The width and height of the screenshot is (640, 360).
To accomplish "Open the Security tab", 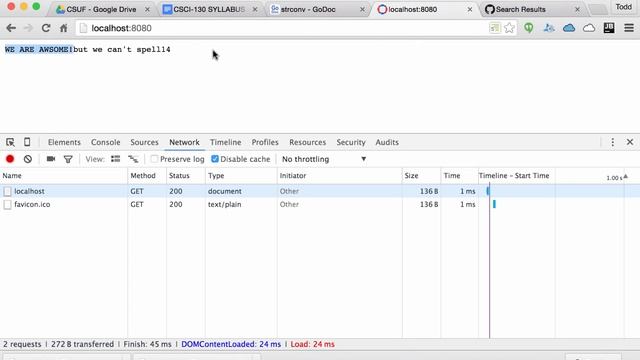I will (x=351, y=142).
